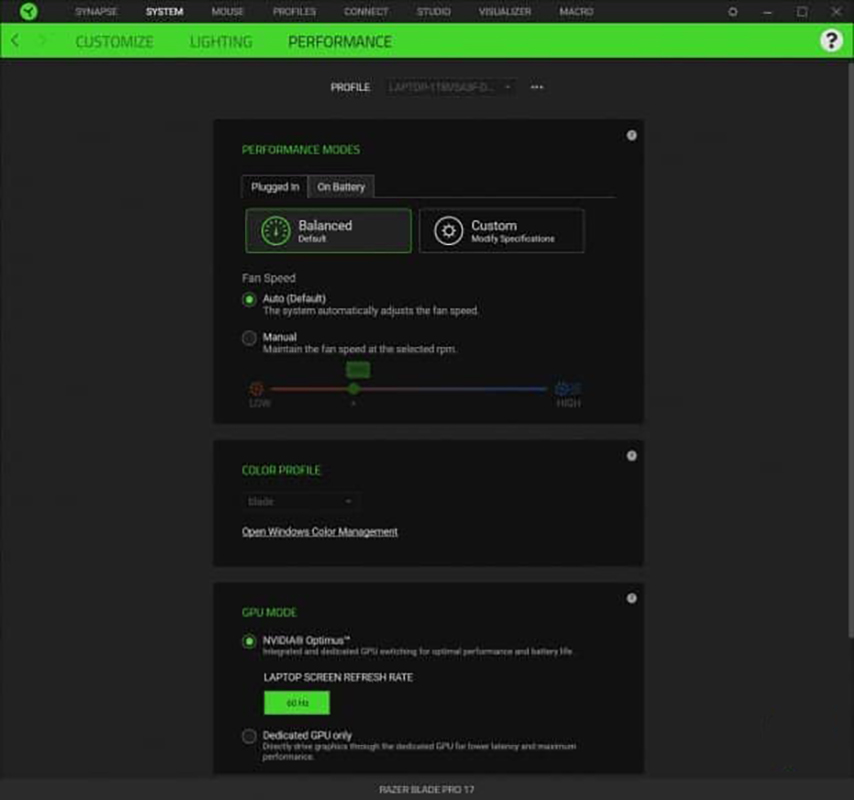
Task: Open Windows Color Management link
Action: 320,532
